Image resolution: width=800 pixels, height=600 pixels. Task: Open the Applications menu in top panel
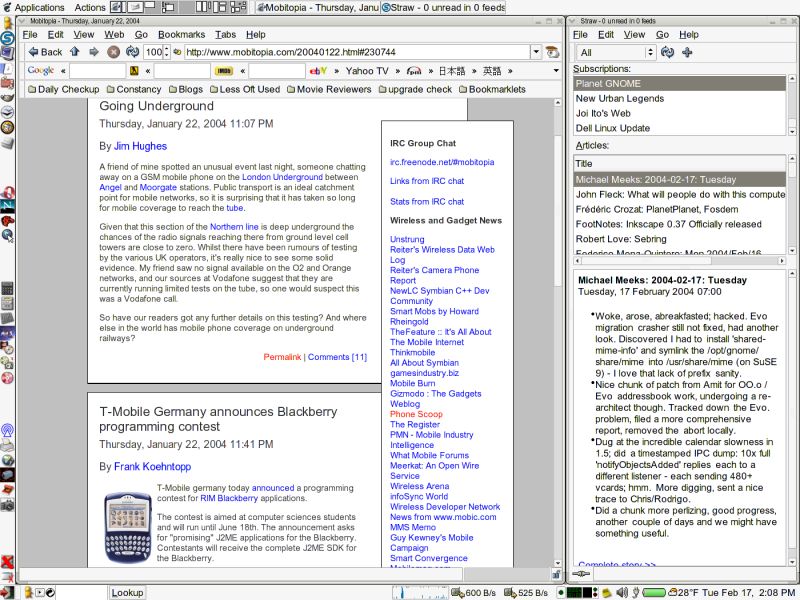coord(34,7)
